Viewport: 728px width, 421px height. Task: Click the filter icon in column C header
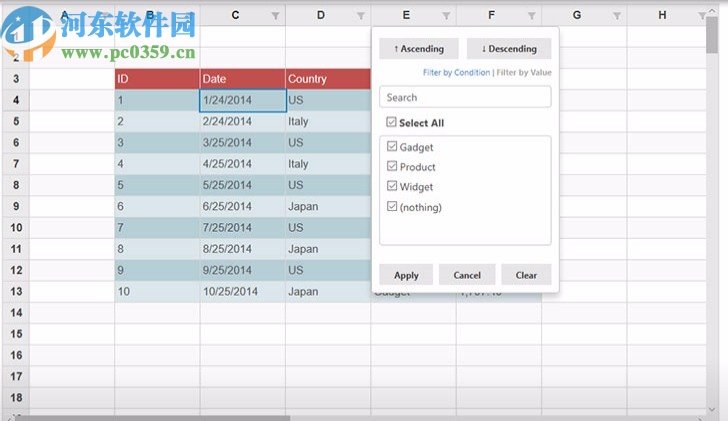click(276, 16)
